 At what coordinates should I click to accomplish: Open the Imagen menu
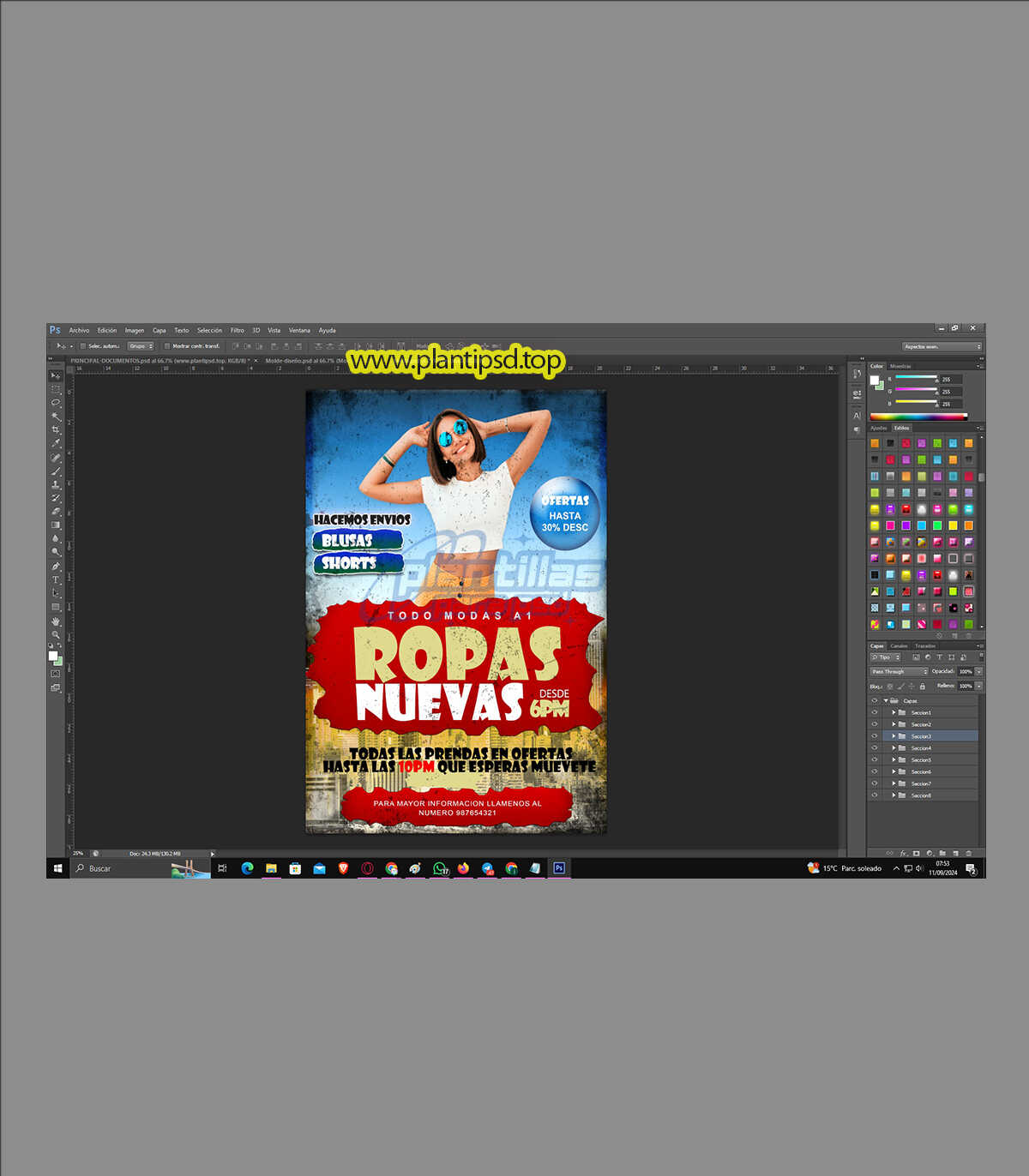(x=135, y=330)
